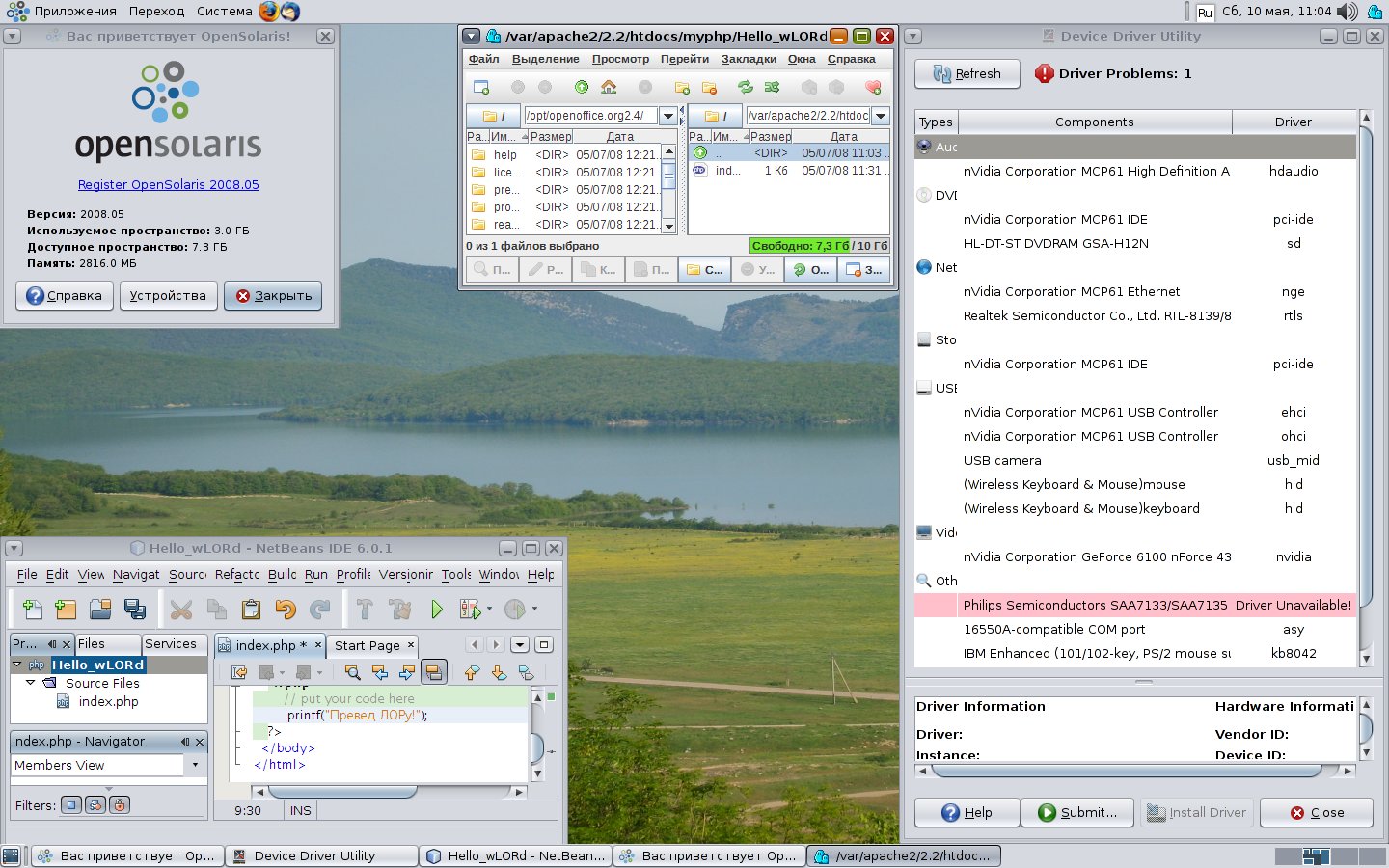The height and width of the screenshot is (868, 1389).
Task: Go up a directory in file manager toolbar
Action: pyautogui.click(x=582, y=87)
